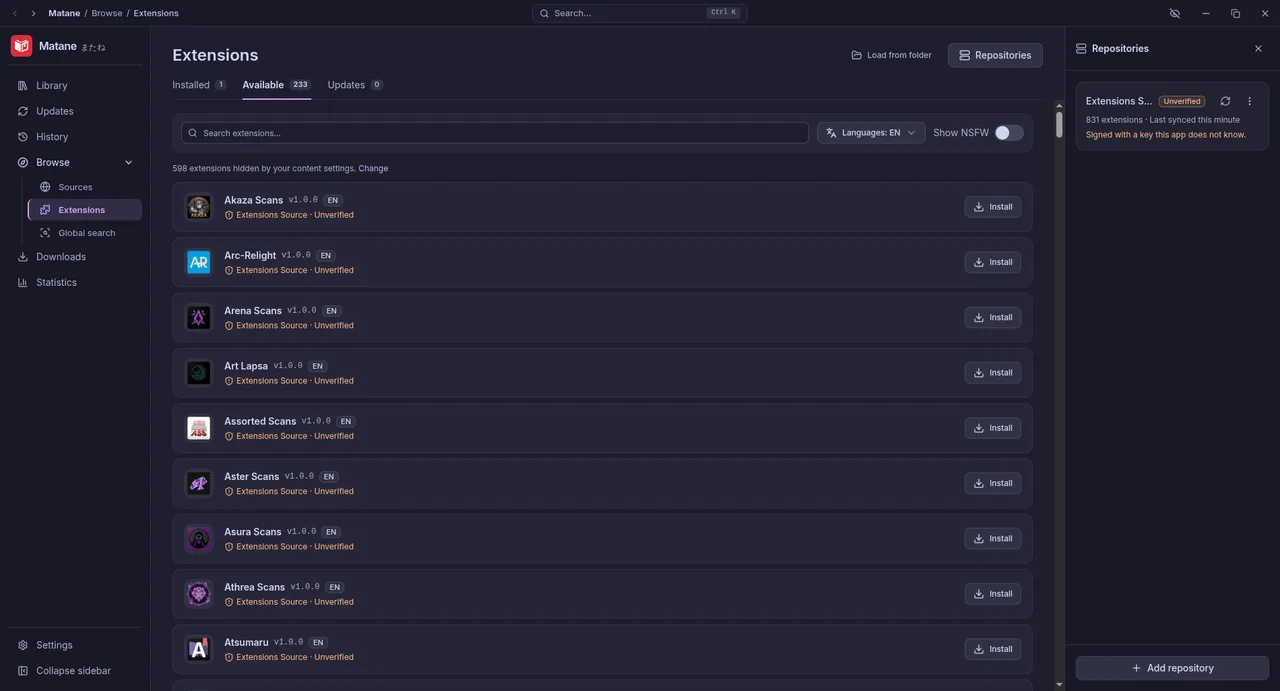Click the Art Lapsa EN language badge

tap(317, 366)
